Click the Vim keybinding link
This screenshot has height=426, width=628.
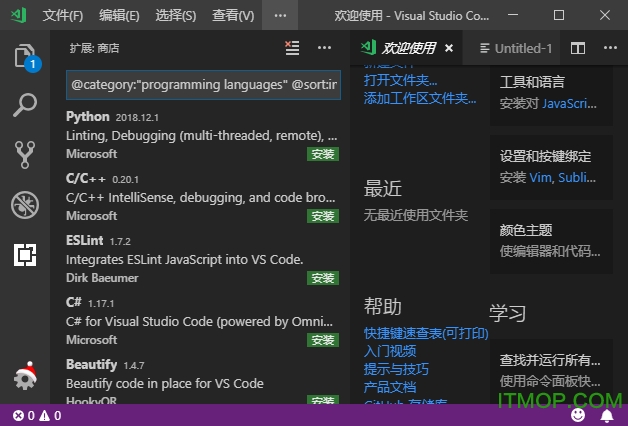coord(542,177)
